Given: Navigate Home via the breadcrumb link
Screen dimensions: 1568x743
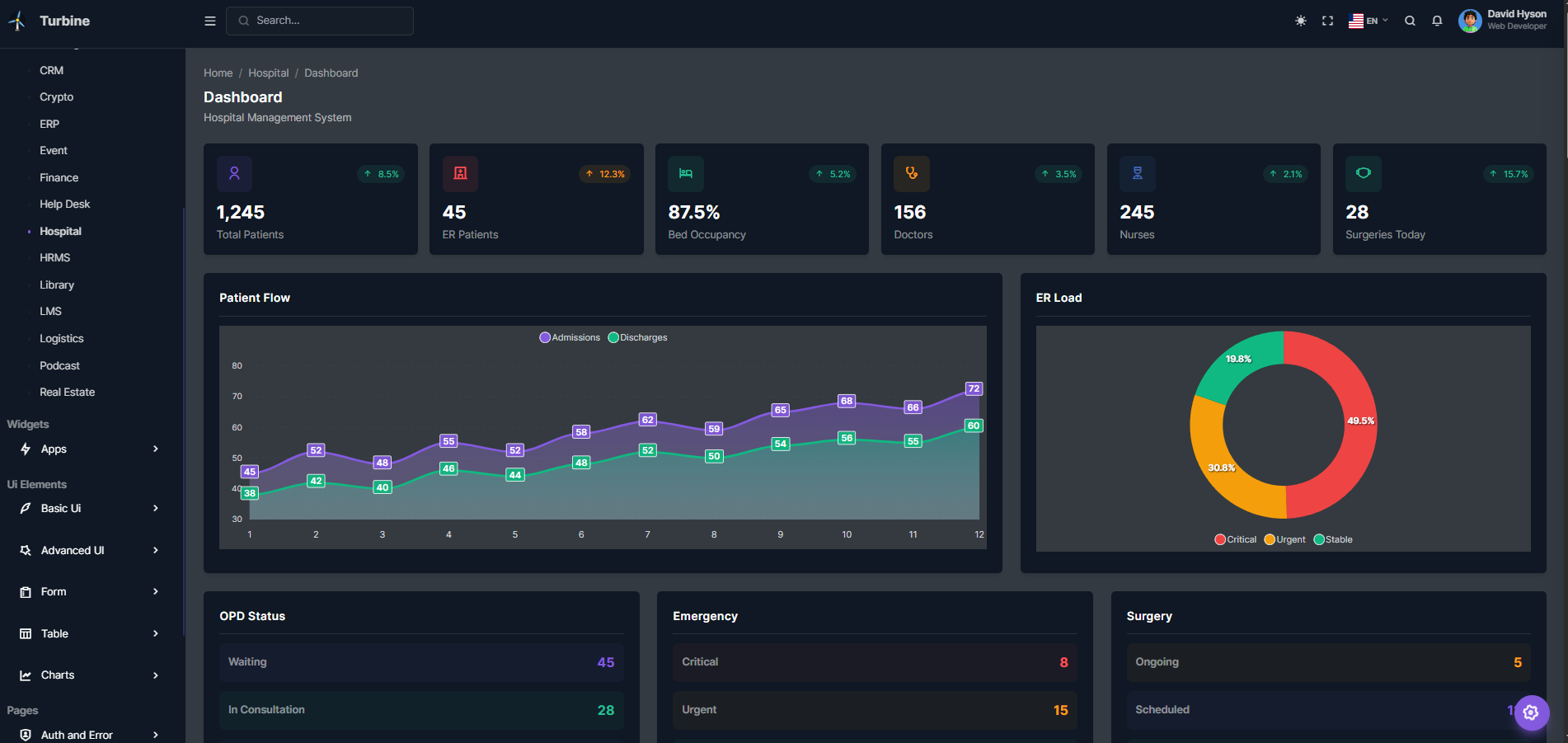Looking at the screenshot, I should [218, 73].
